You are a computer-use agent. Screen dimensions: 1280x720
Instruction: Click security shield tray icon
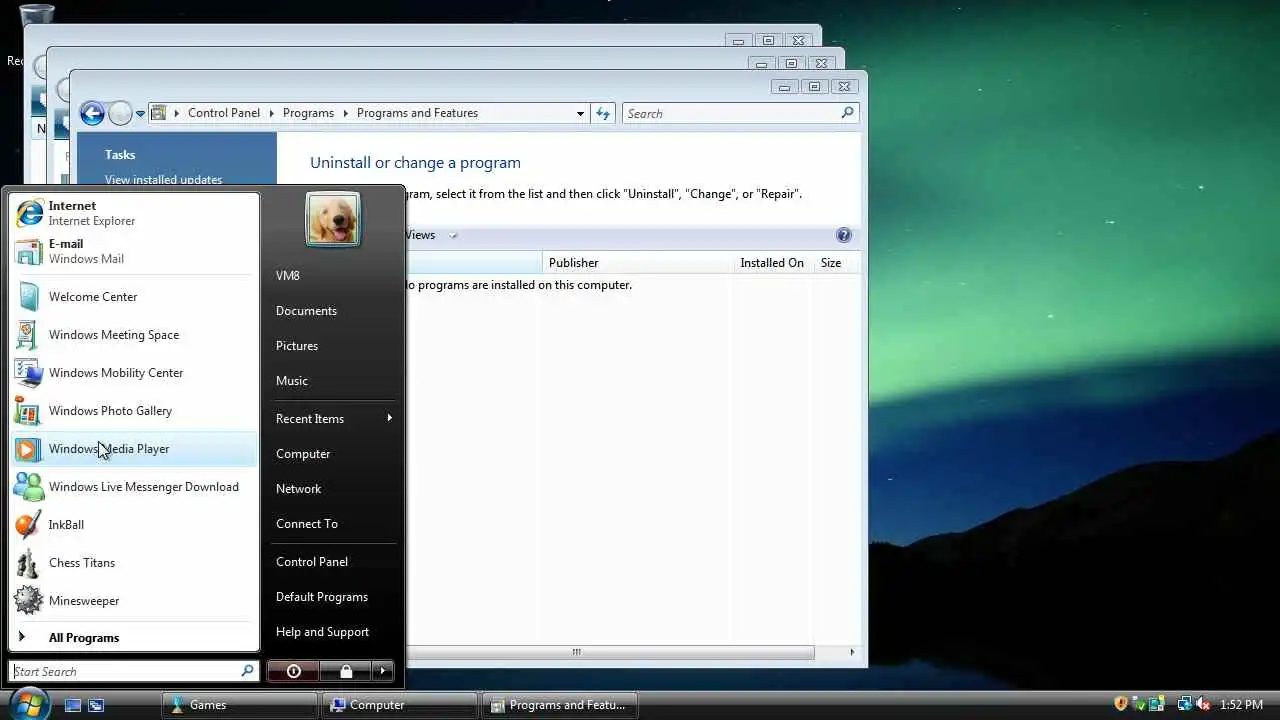[1120, 704]
